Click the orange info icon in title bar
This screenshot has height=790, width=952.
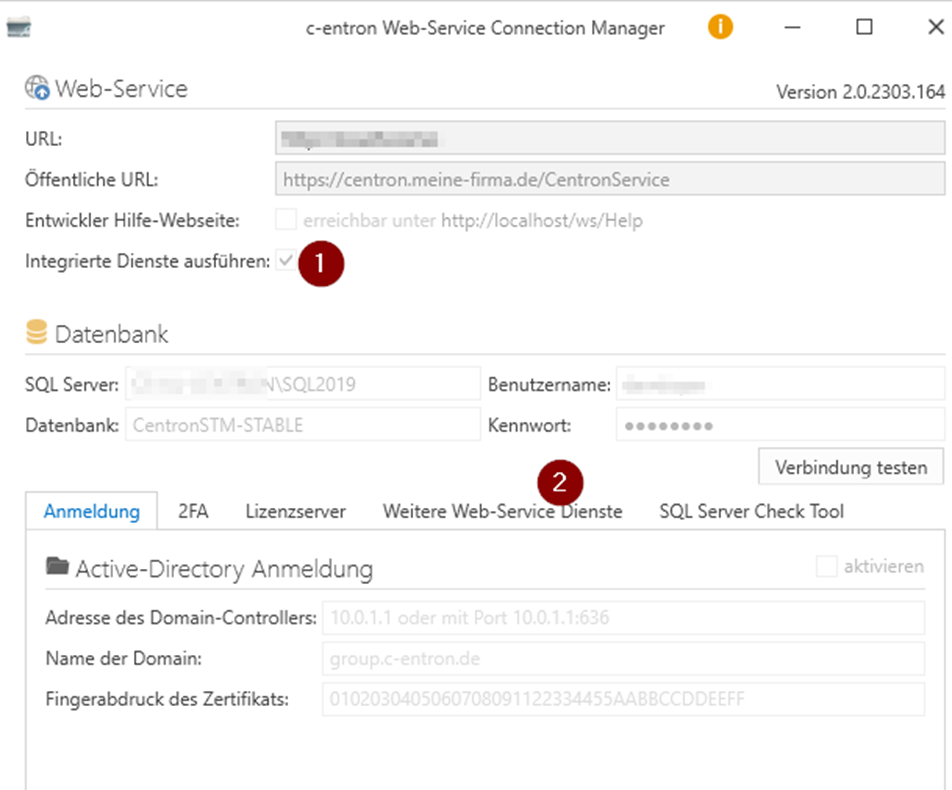[720, 27]
